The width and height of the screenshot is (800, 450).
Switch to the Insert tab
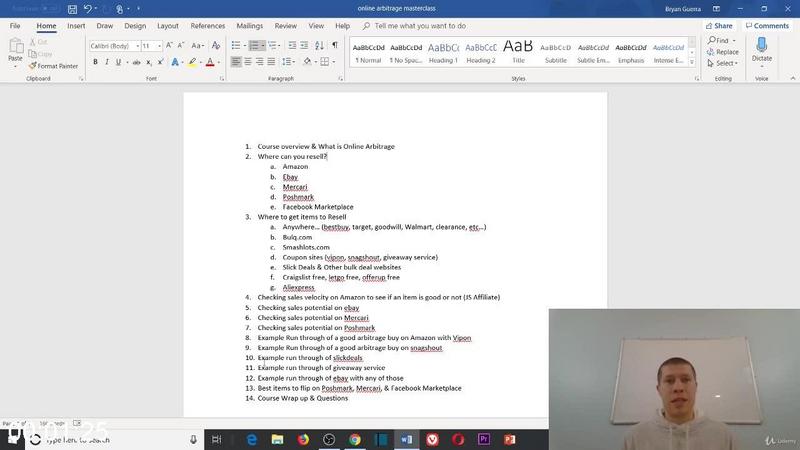pyautogui.click(x=76, y=26)
